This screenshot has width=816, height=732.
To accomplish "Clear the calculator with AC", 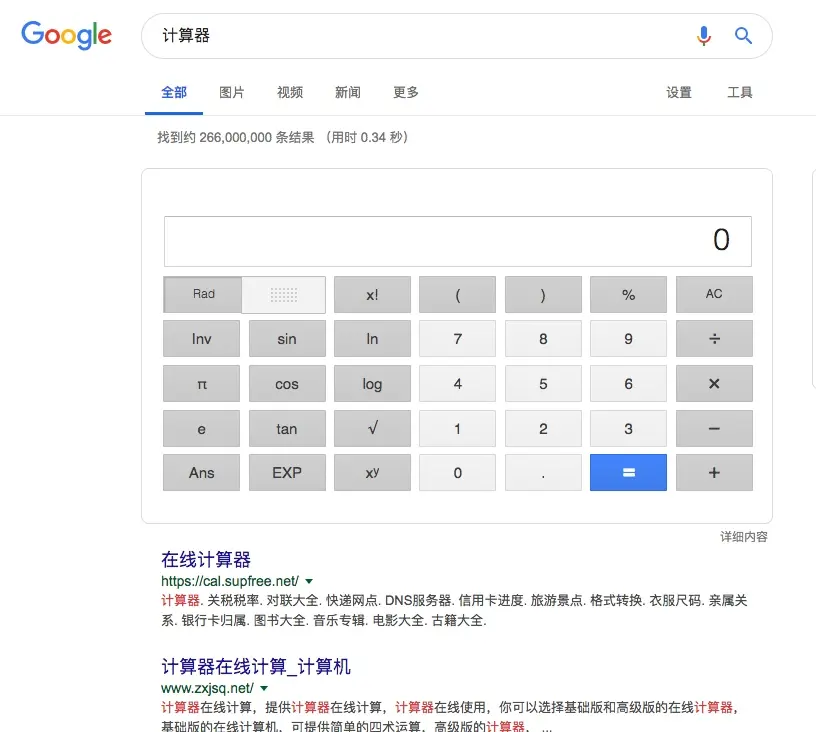I will [714, 294].
